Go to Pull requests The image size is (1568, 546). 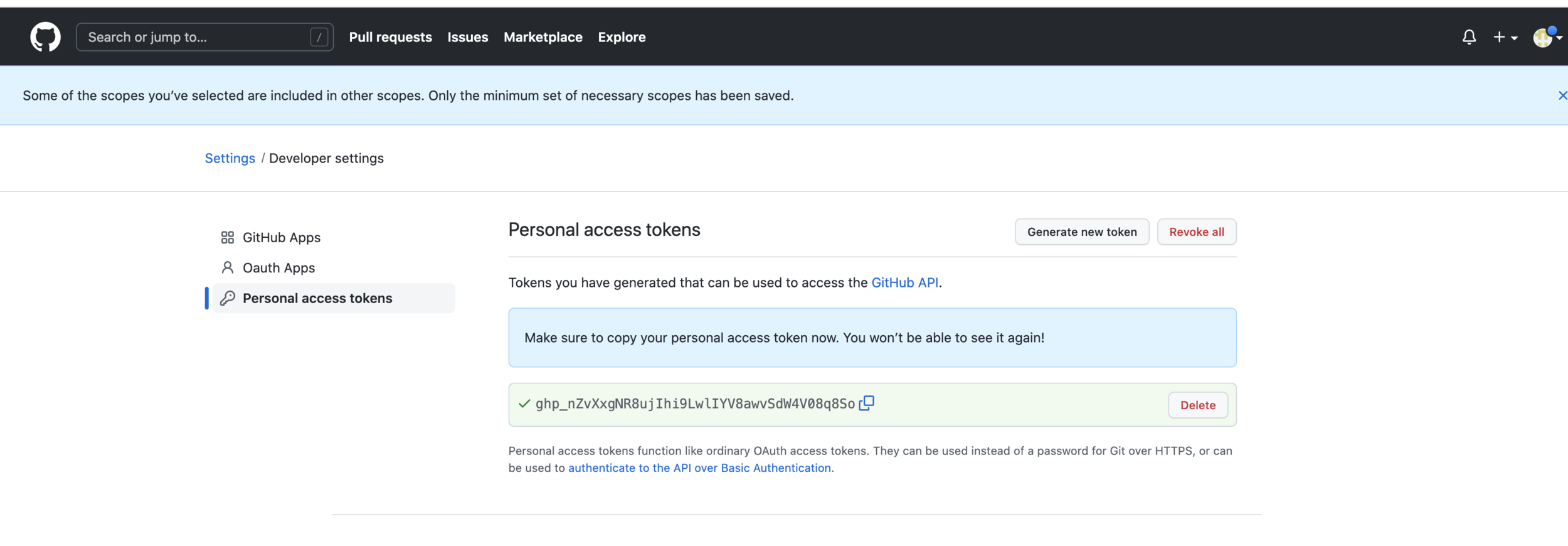pyautogui.click(x=390, y=37)
